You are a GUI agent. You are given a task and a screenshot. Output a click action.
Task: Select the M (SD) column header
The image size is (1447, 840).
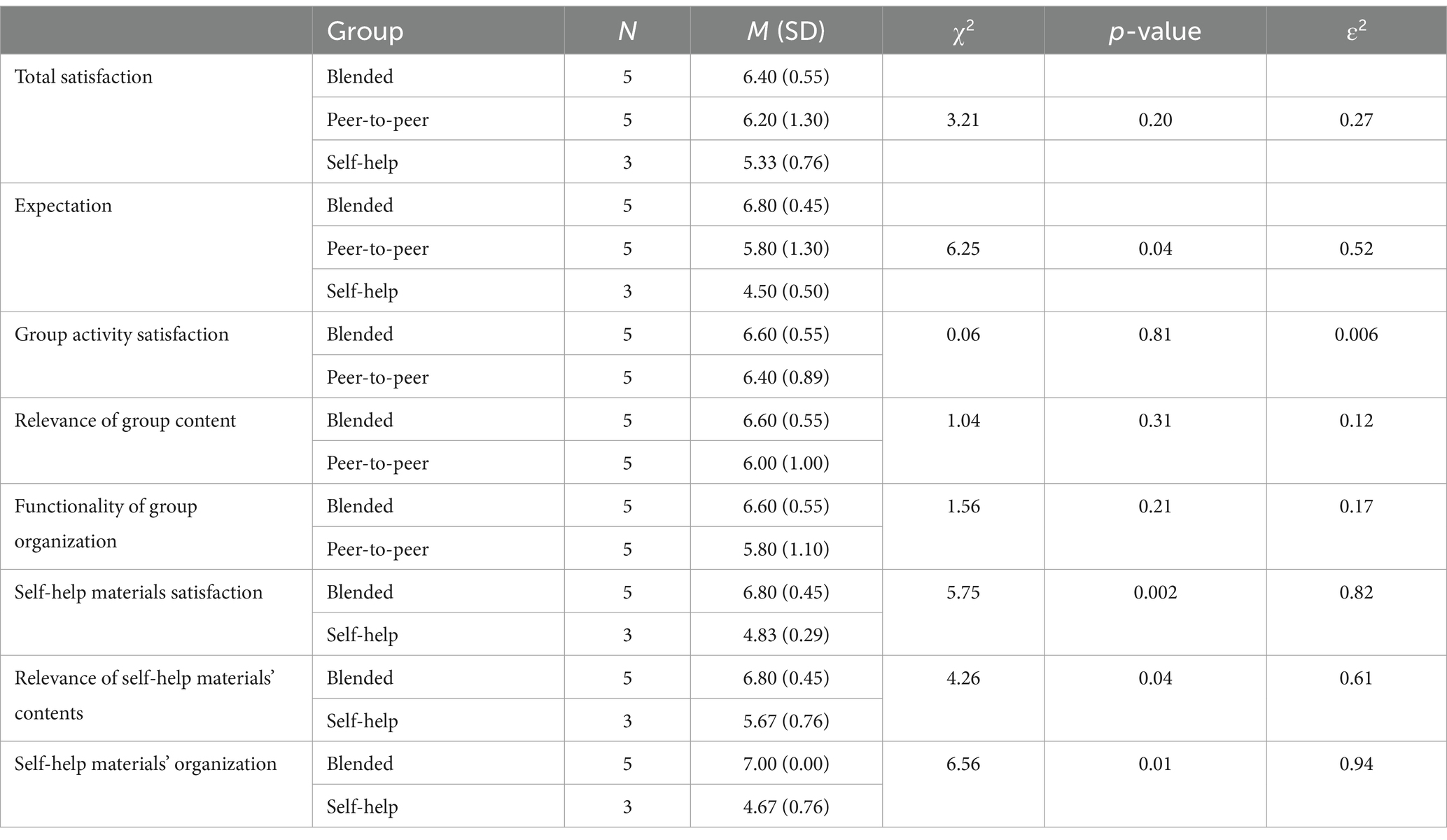point(785,31)
